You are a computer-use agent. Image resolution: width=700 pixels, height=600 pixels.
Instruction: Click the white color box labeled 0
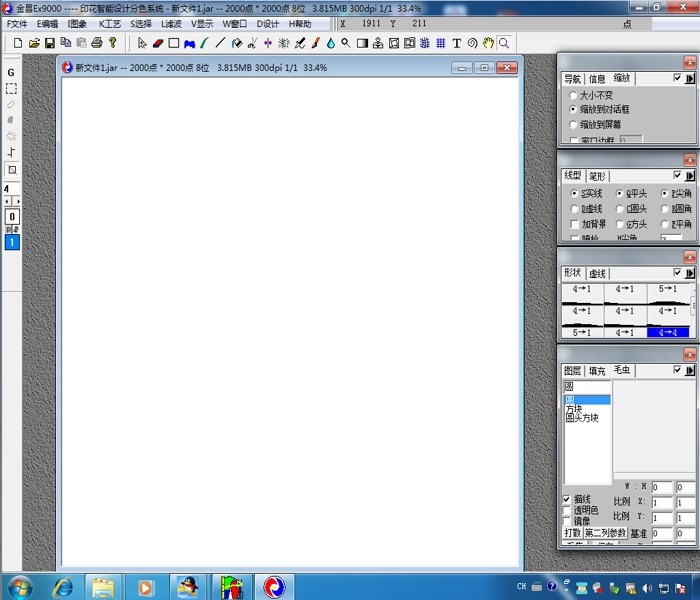pyautogui.click(x=12, y=217)
